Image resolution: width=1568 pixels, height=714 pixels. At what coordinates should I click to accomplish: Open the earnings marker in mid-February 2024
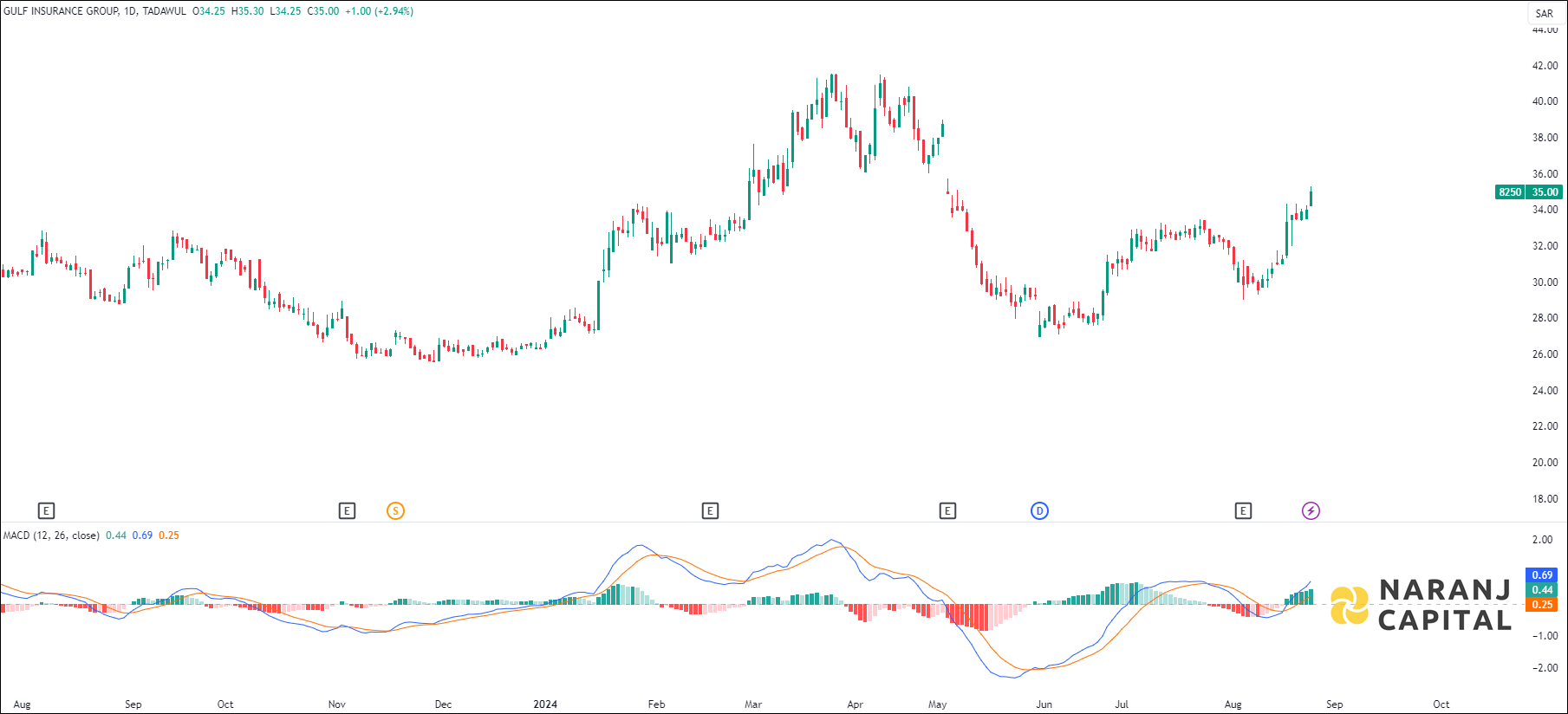coord(710,511)
